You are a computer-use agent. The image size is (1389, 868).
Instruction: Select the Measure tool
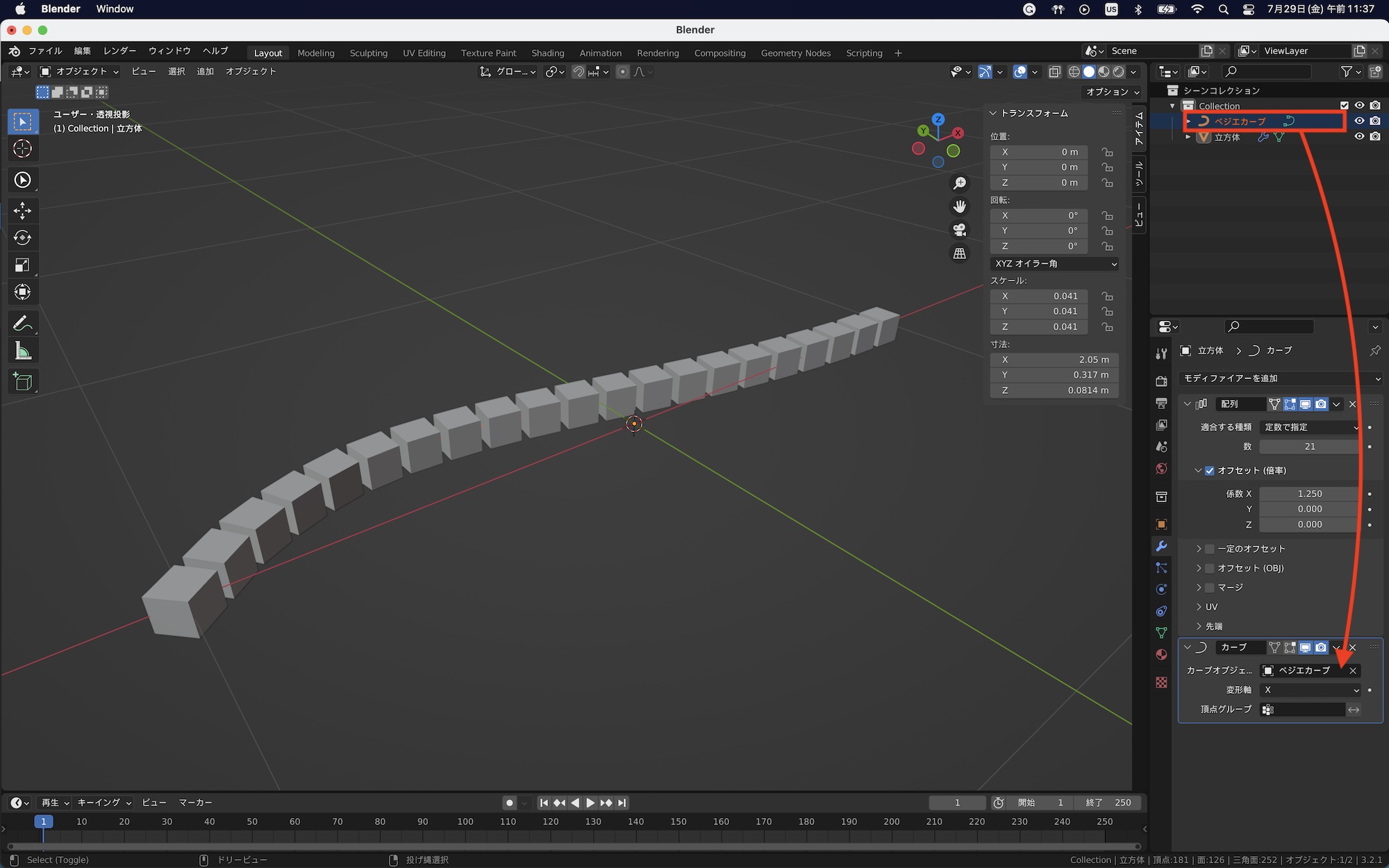(x=22, y=351)
